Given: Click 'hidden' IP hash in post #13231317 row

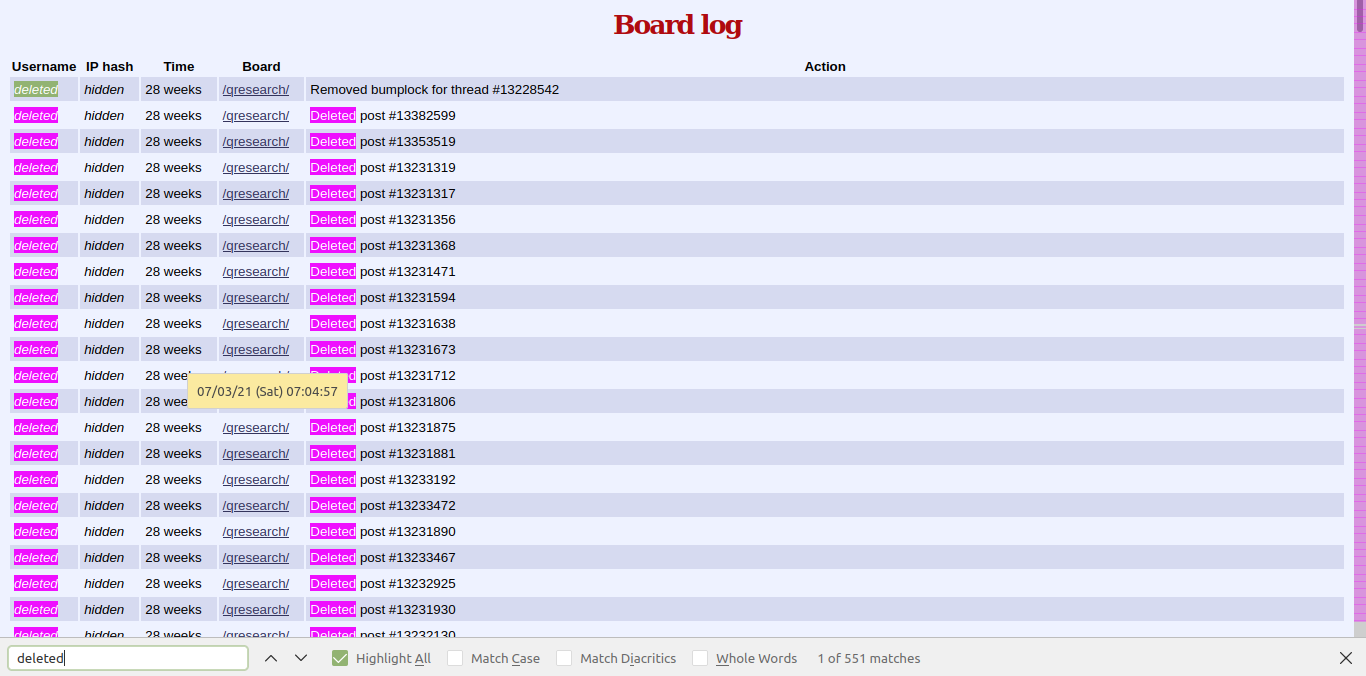Looking at the screenshot, I should (x=104, y=194).
